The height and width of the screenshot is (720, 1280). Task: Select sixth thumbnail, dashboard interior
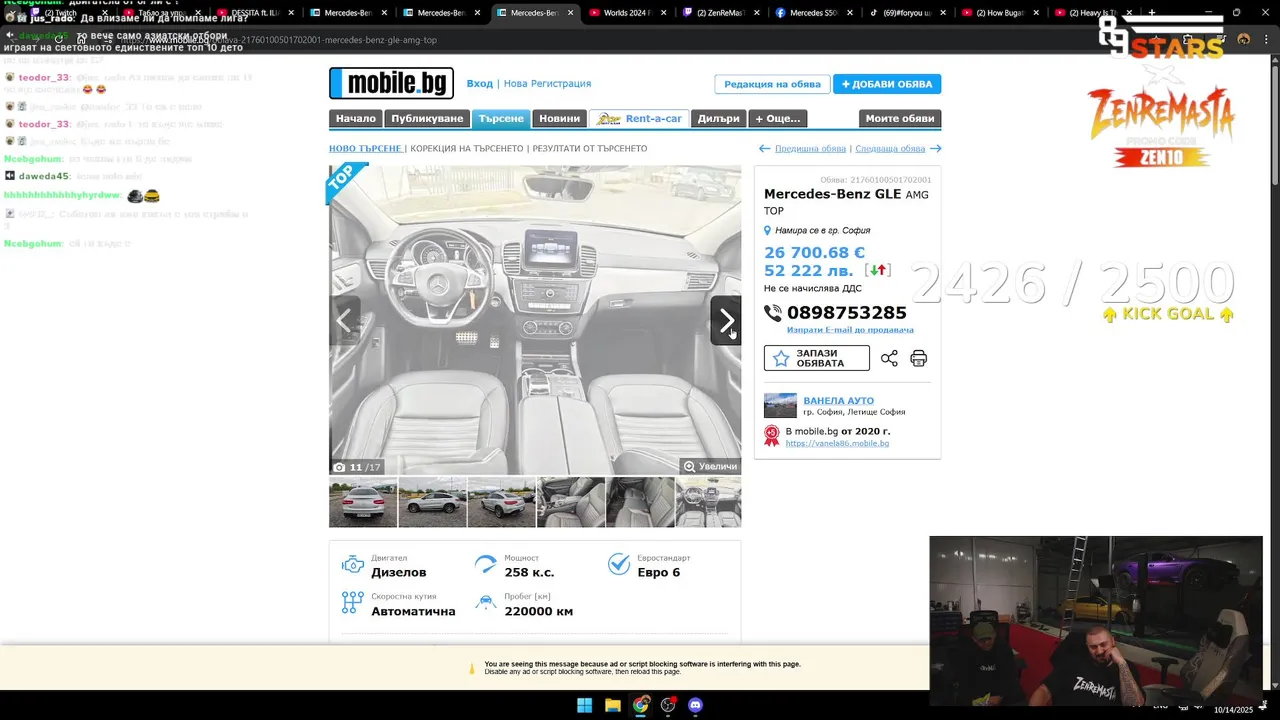click(x=709, y=502)
